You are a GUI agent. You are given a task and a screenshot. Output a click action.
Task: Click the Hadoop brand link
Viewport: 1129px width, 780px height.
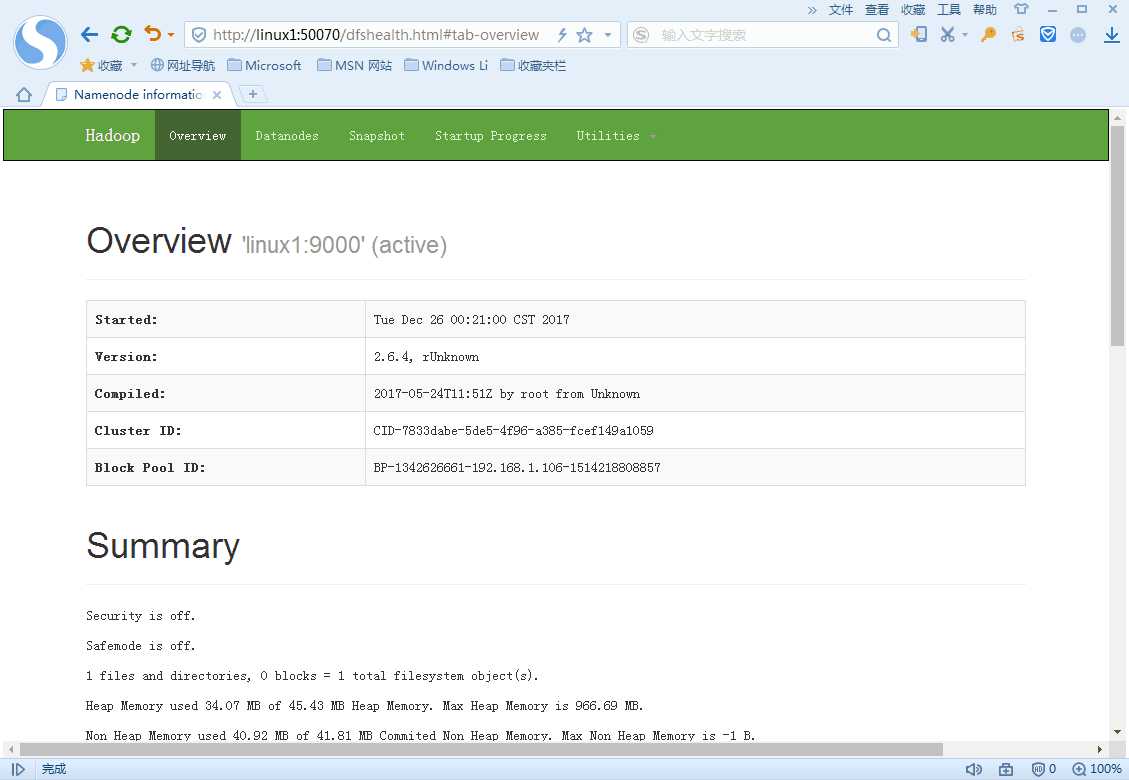(112, 135)
